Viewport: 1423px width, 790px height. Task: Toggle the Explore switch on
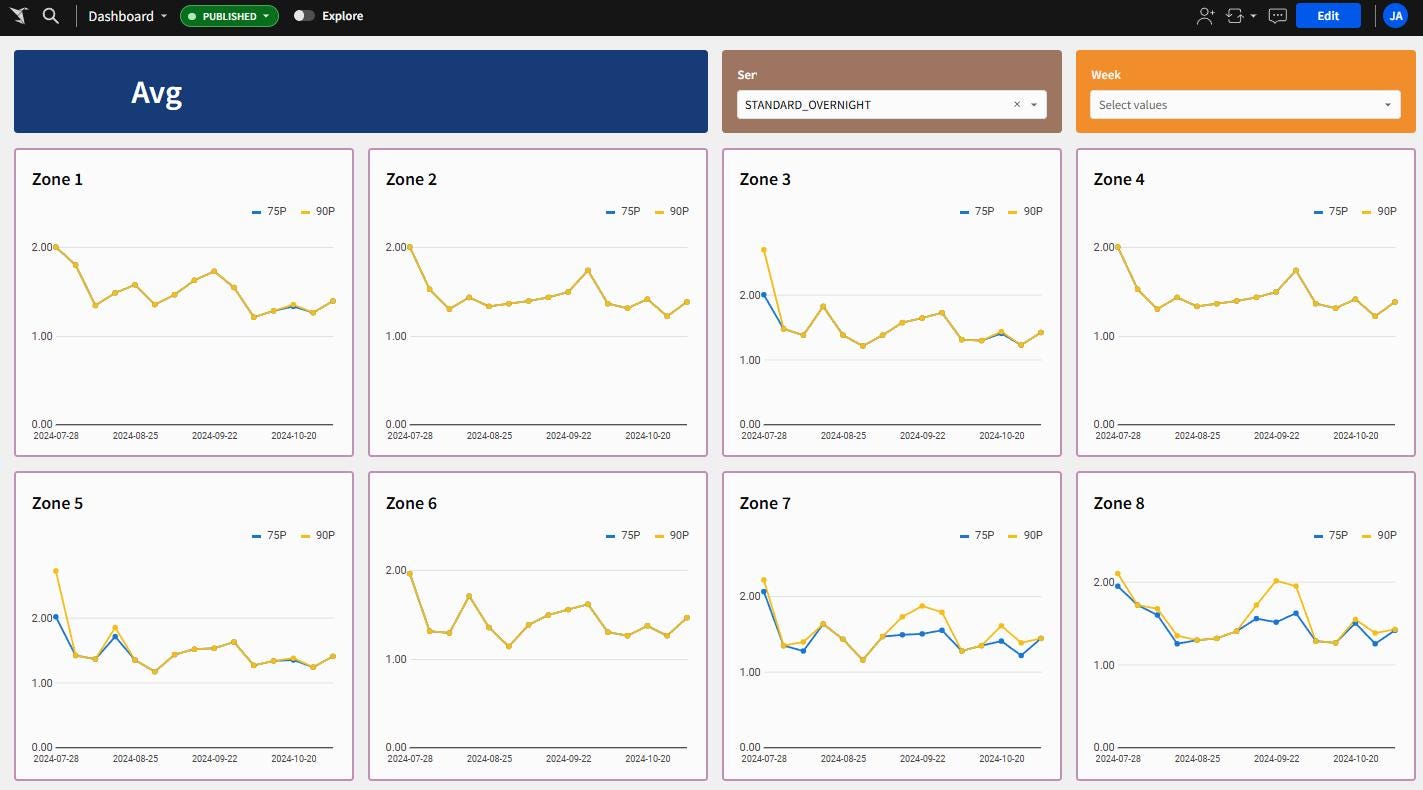(305, 15)
